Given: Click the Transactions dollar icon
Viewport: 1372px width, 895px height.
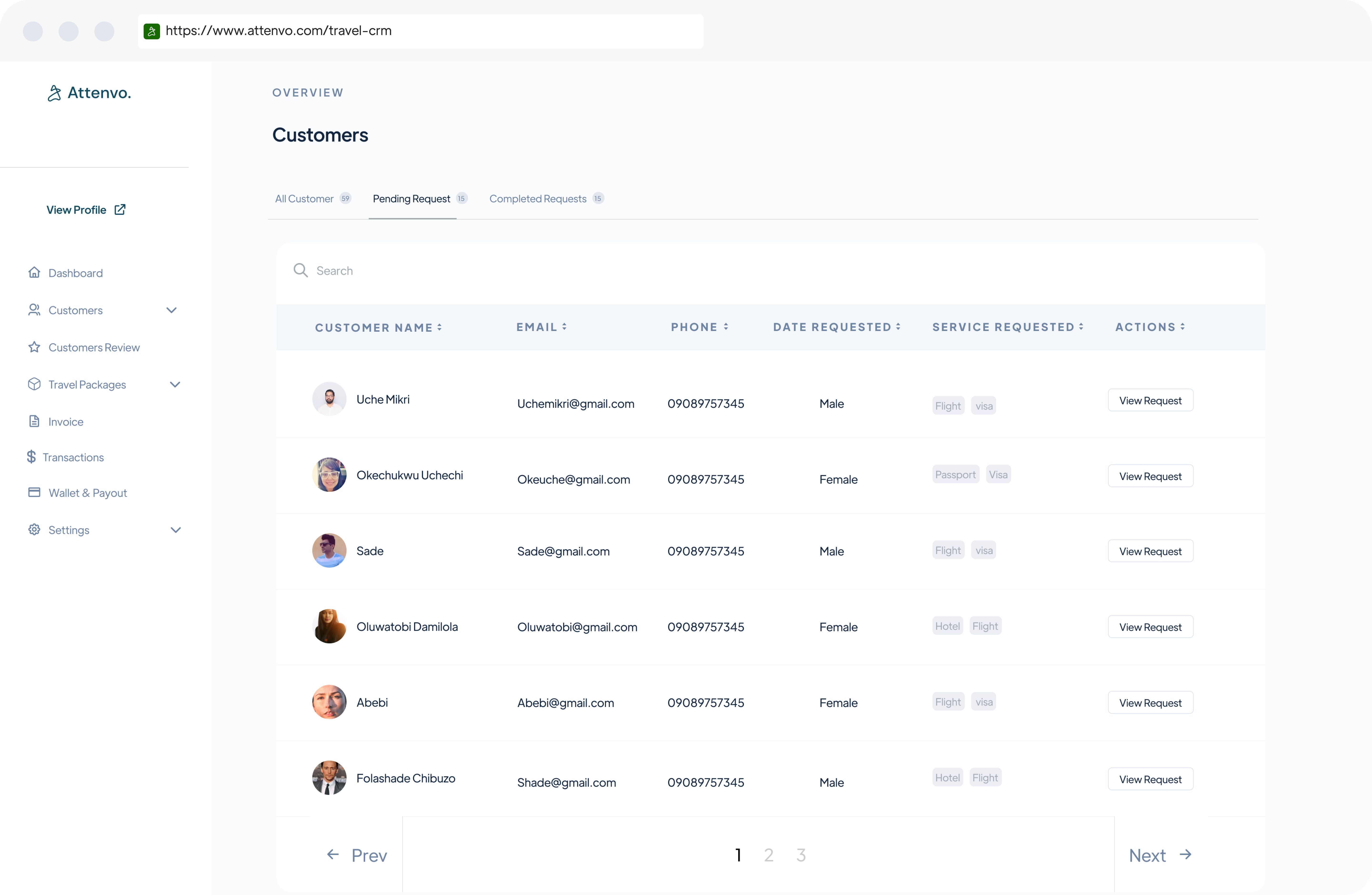Looking at the screenshot, I should pyautogui.click(x=31, y=457).
